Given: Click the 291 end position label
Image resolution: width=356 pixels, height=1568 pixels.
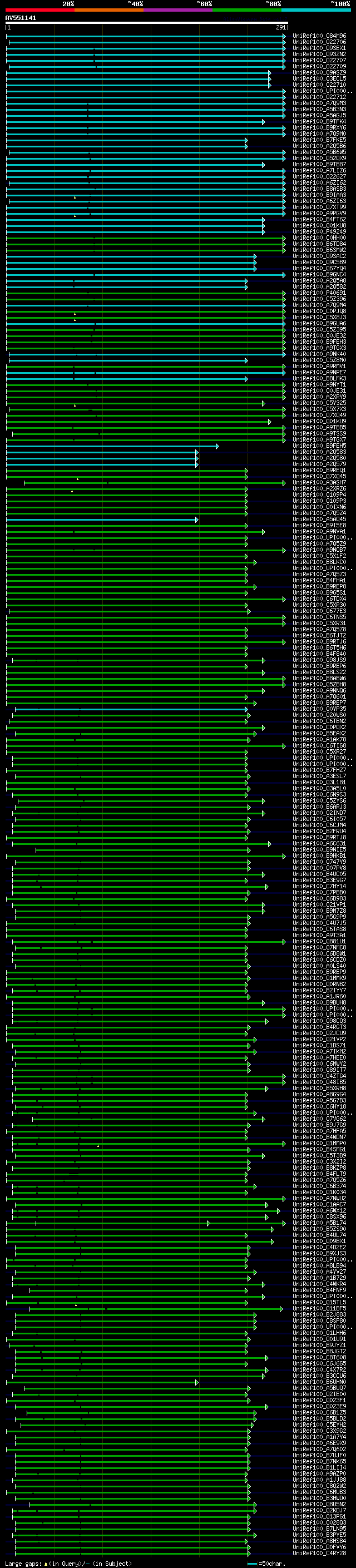Looking at the screenshot, I should [x=280, y=27].
